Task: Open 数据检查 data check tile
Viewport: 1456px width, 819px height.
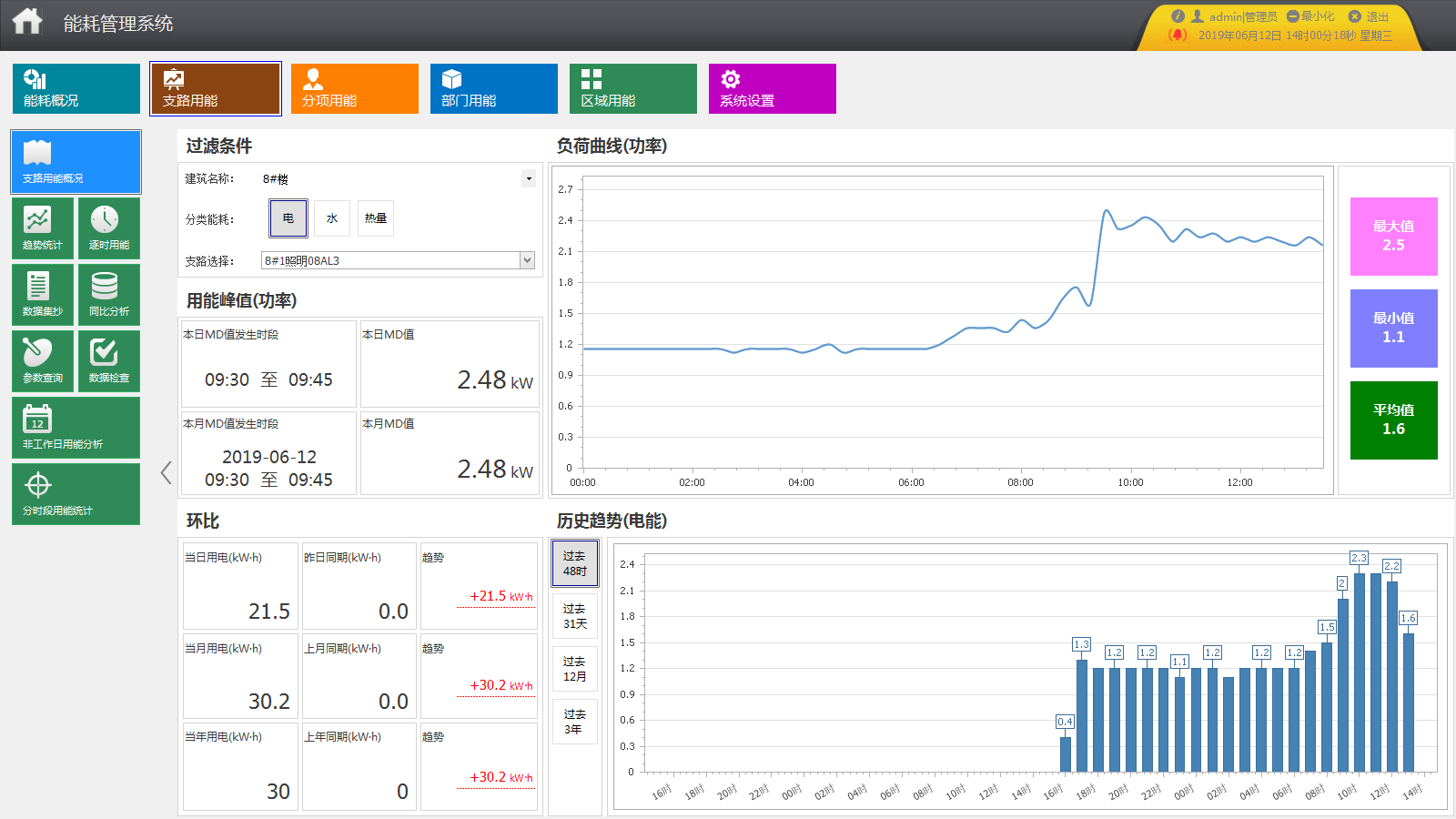Action: click(109, 360)
